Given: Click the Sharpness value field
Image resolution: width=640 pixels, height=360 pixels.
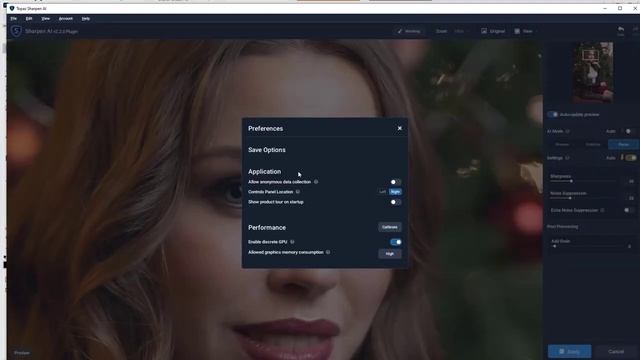Looking at the screenshot, I should pyautogui.click(x=631, y=181).
